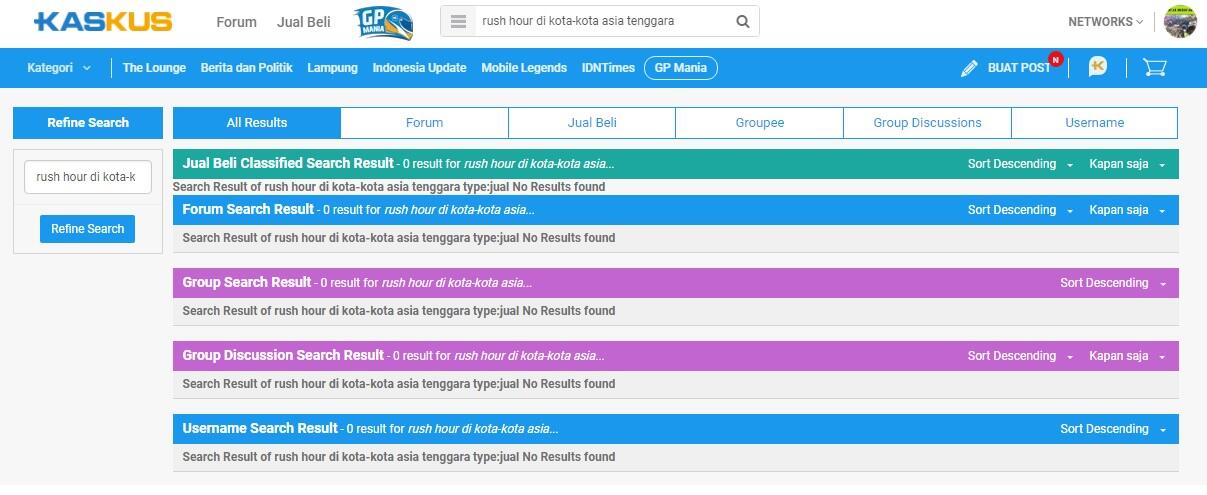This screenshot has width=1207, height=495.
Task: Select the All Results tab
Action: click(257, 122)
